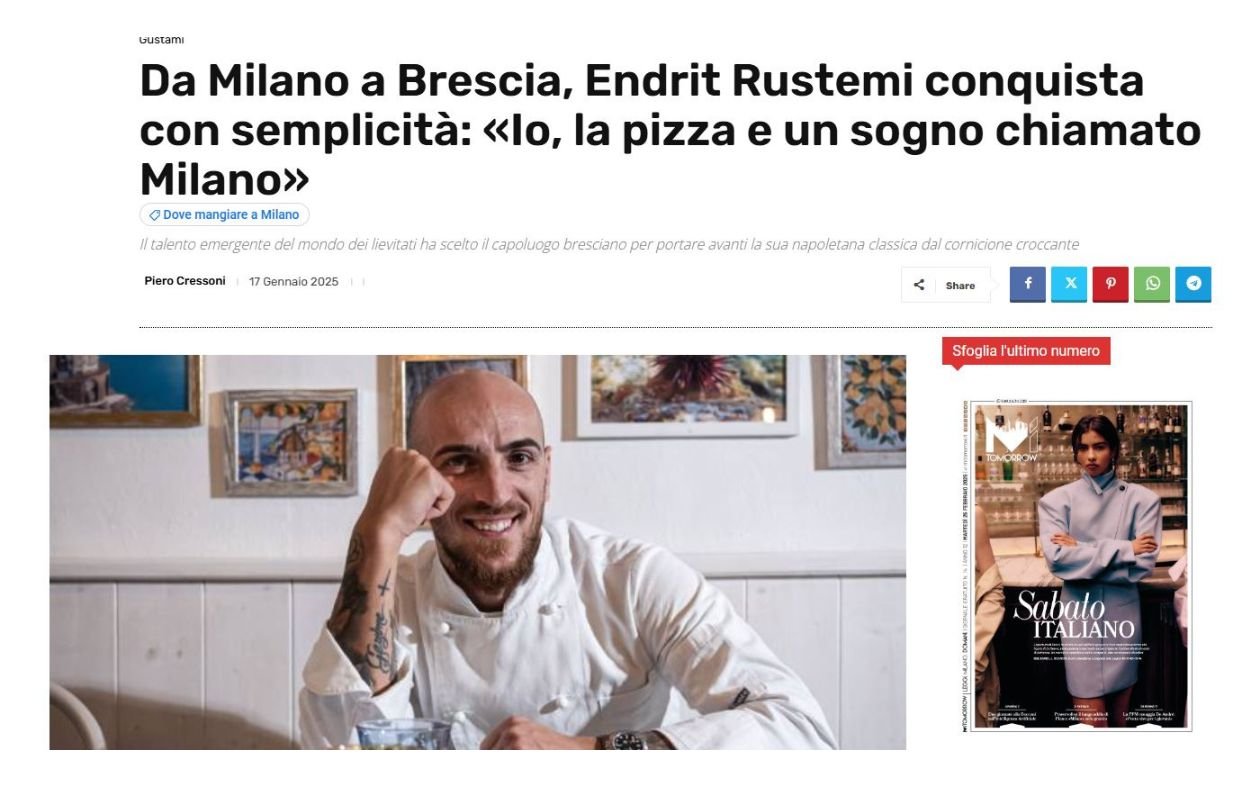Click the italic subtitle about the lievitati talent
The height and width of the screenshot is (787, 1251).
click(x=609, y=245)
